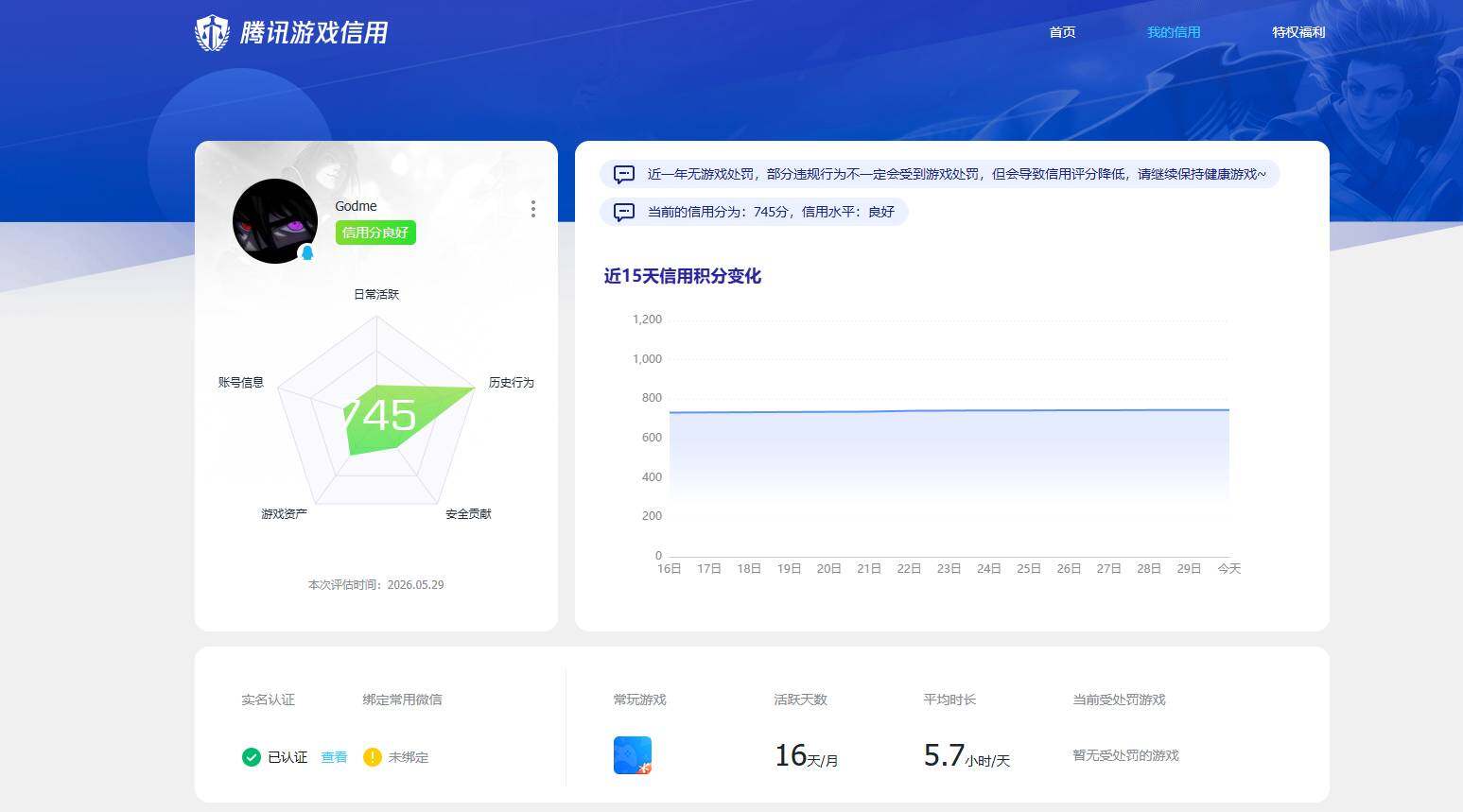The width and height of the screenshot is (1463, 812).
Task: Click the 腾讯游戏信用 title text
Action: pos(314,33)
